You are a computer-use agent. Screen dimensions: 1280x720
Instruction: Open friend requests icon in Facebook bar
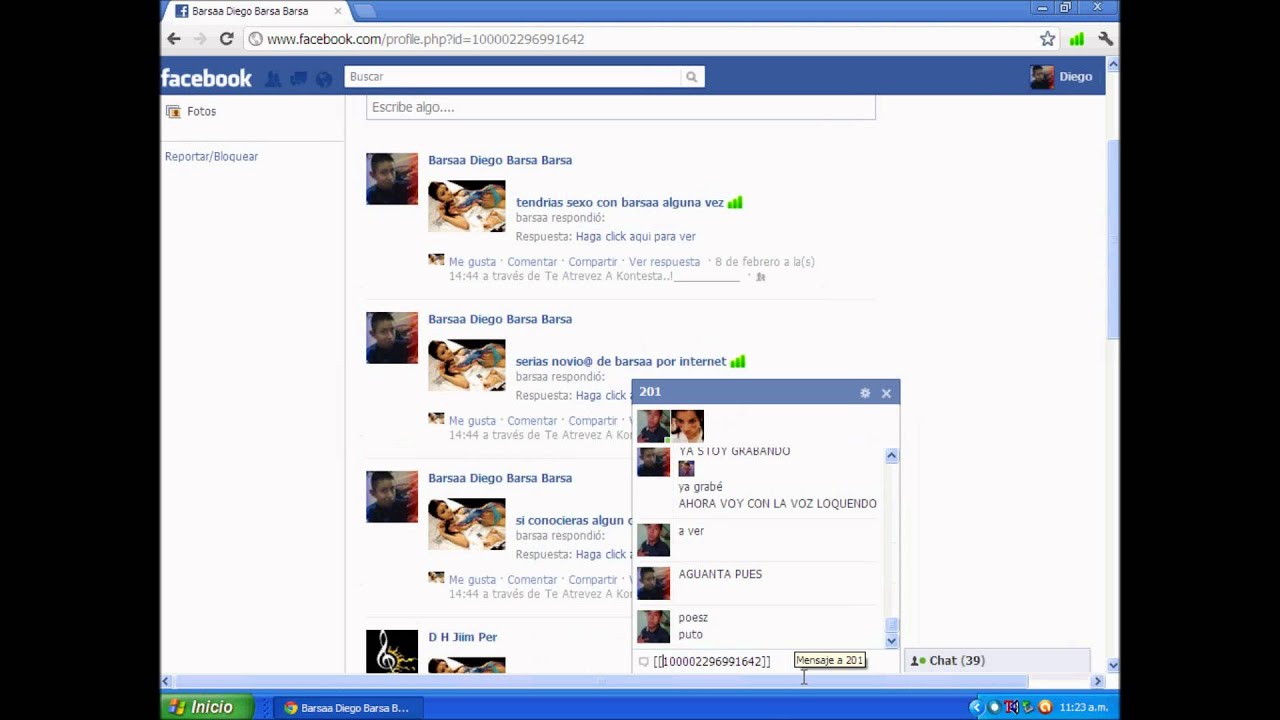point(273,78)
